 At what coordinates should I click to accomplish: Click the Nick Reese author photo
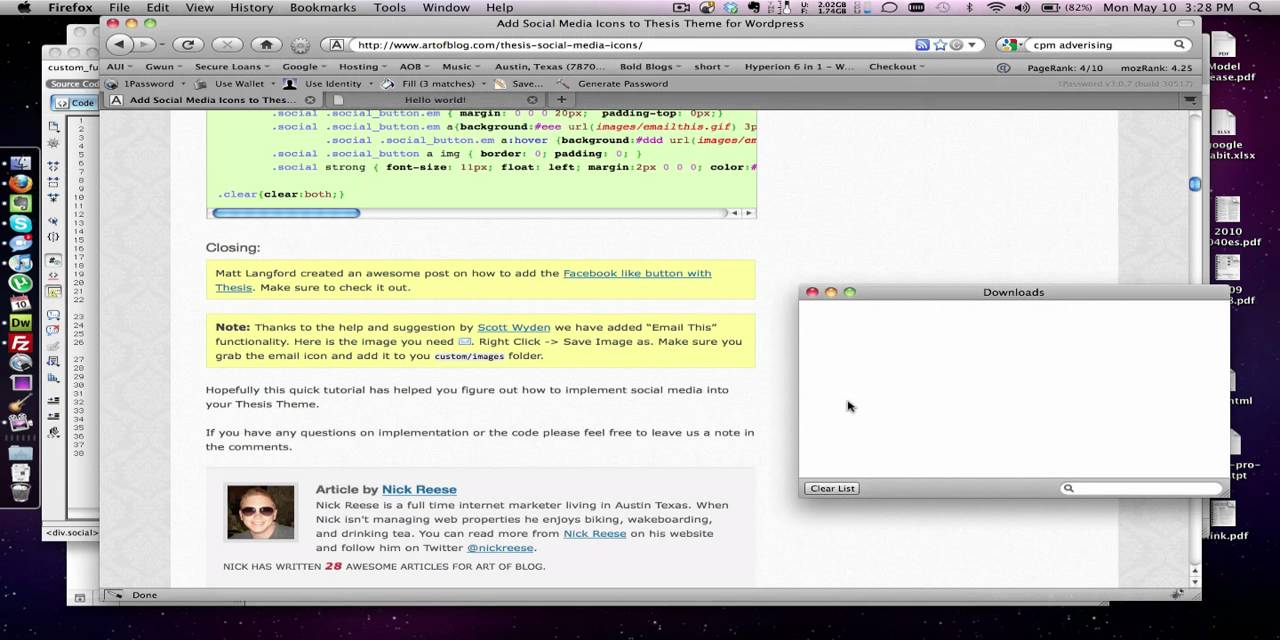[261, 512]
